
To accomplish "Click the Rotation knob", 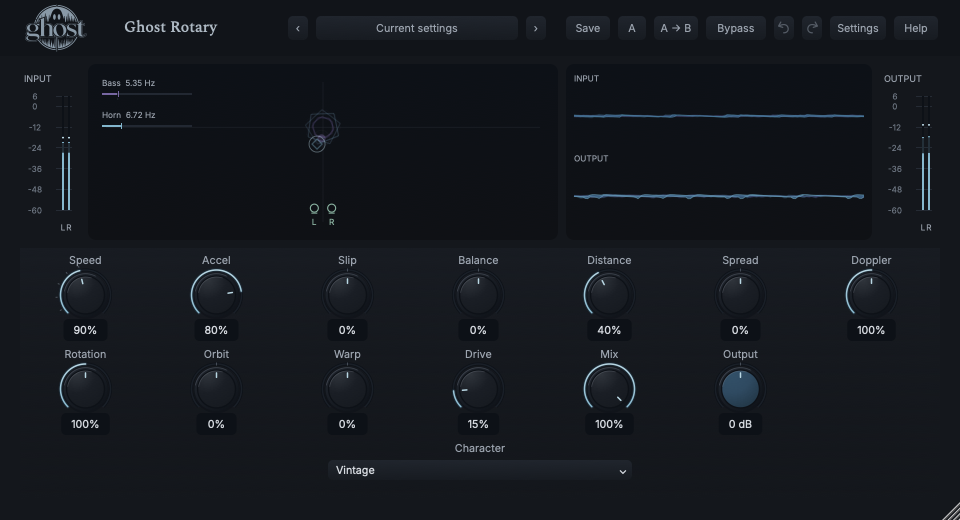I will click(x=85, y=389).
